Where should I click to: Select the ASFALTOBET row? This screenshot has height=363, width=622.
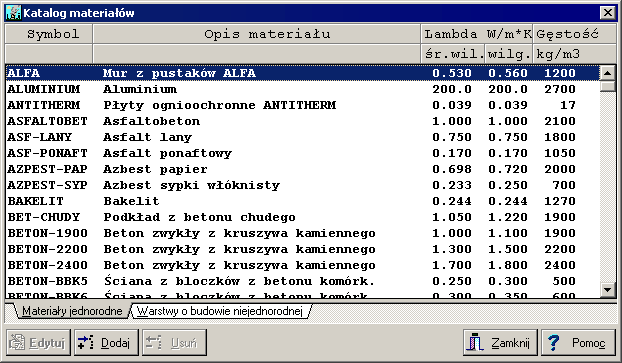point(303,121)
